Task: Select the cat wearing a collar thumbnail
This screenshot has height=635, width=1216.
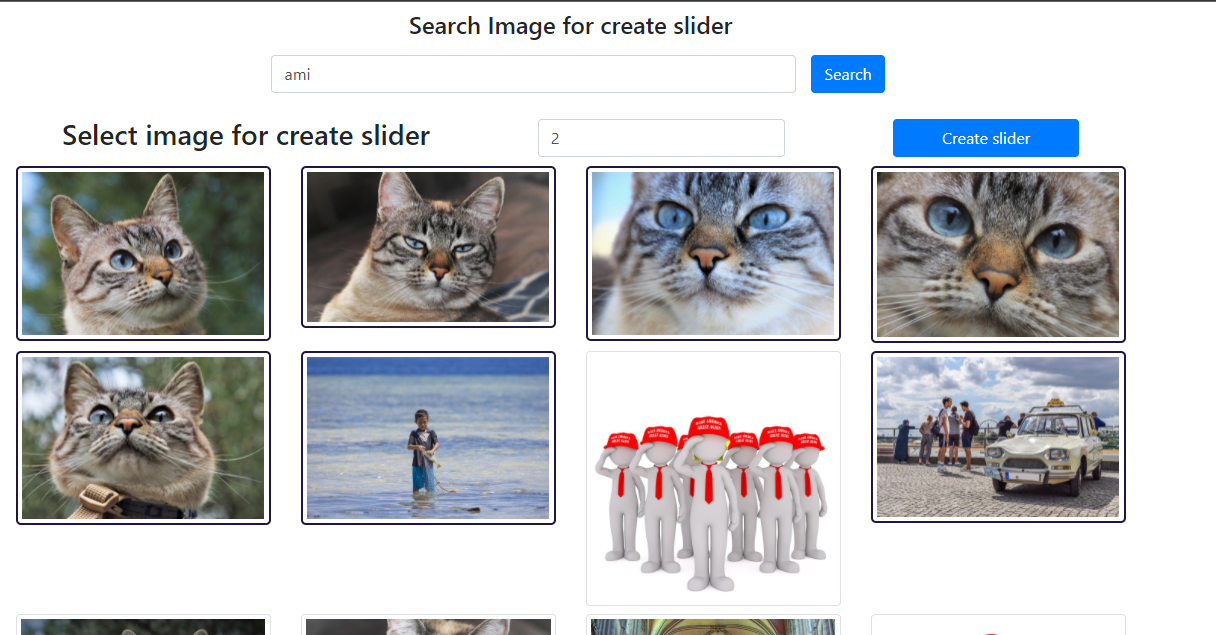Action: point(143,438)
